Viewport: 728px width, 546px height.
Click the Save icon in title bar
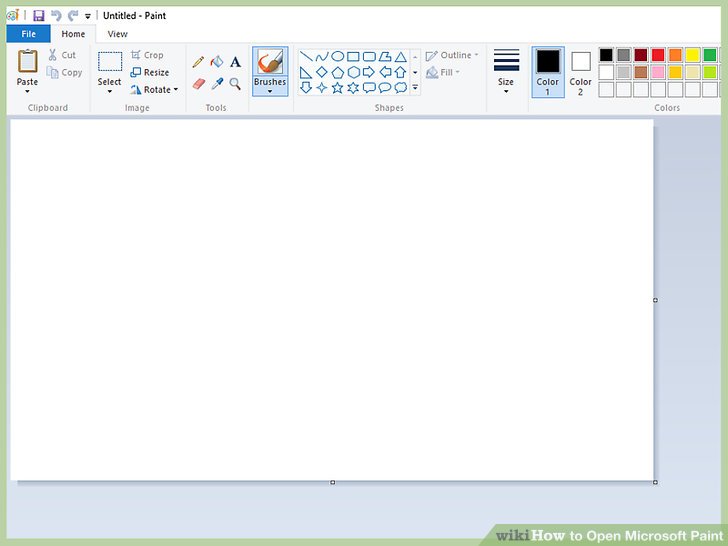coord(39,16)
